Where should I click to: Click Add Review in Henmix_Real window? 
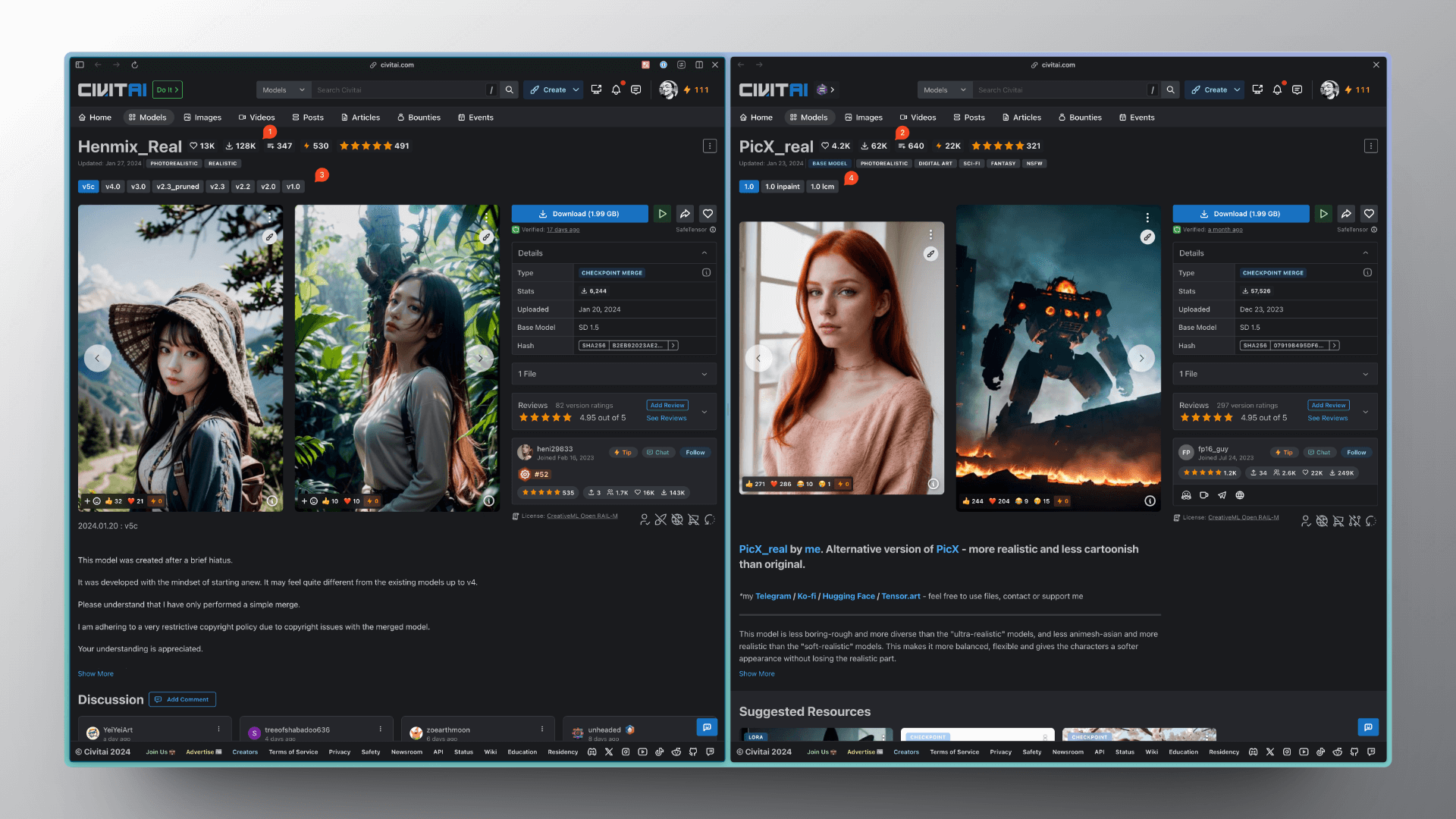point(667,405)
